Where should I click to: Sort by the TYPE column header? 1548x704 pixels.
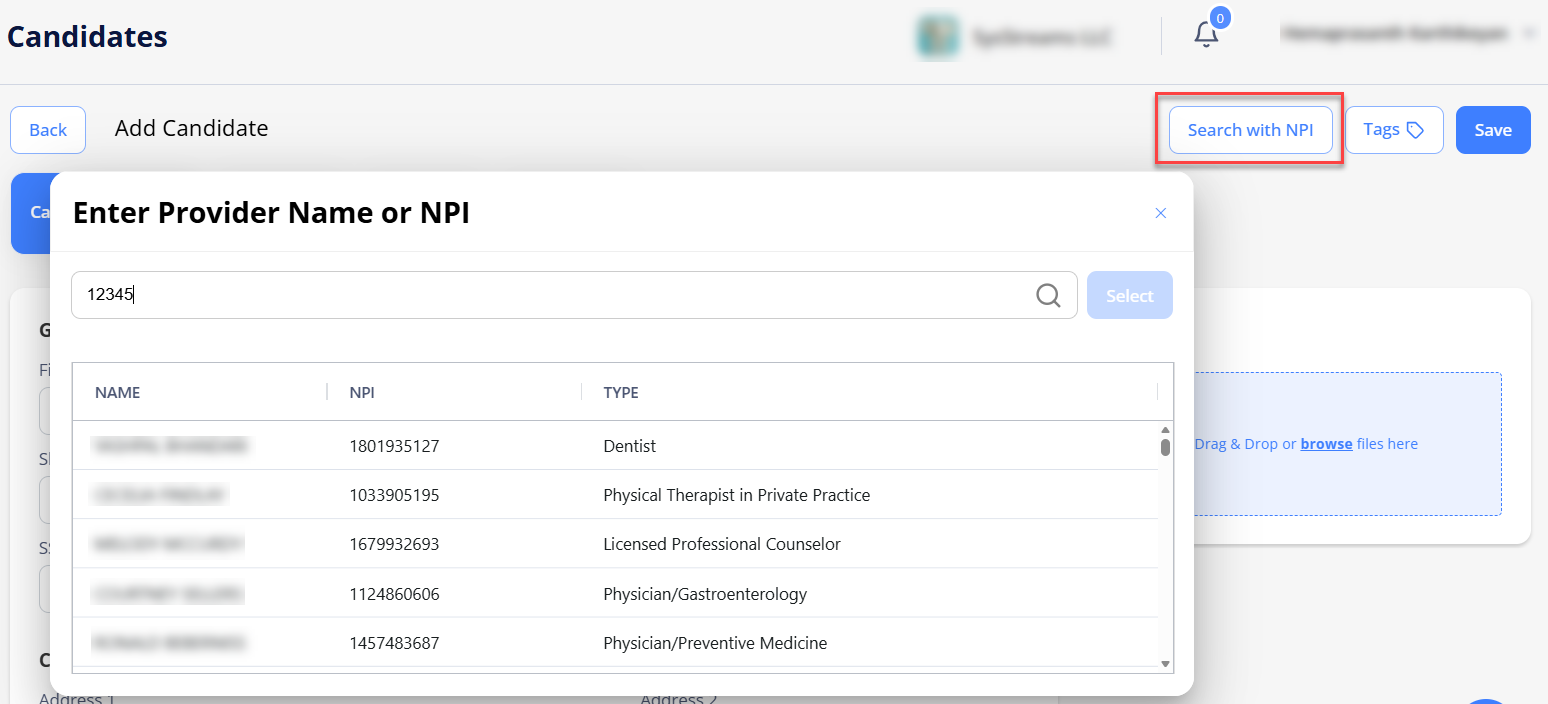coord(621,392)
